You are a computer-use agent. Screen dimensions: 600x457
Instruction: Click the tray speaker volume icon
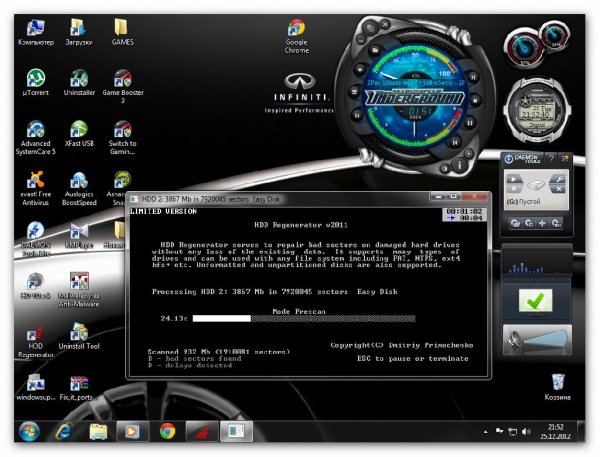[x=526, y=431]
